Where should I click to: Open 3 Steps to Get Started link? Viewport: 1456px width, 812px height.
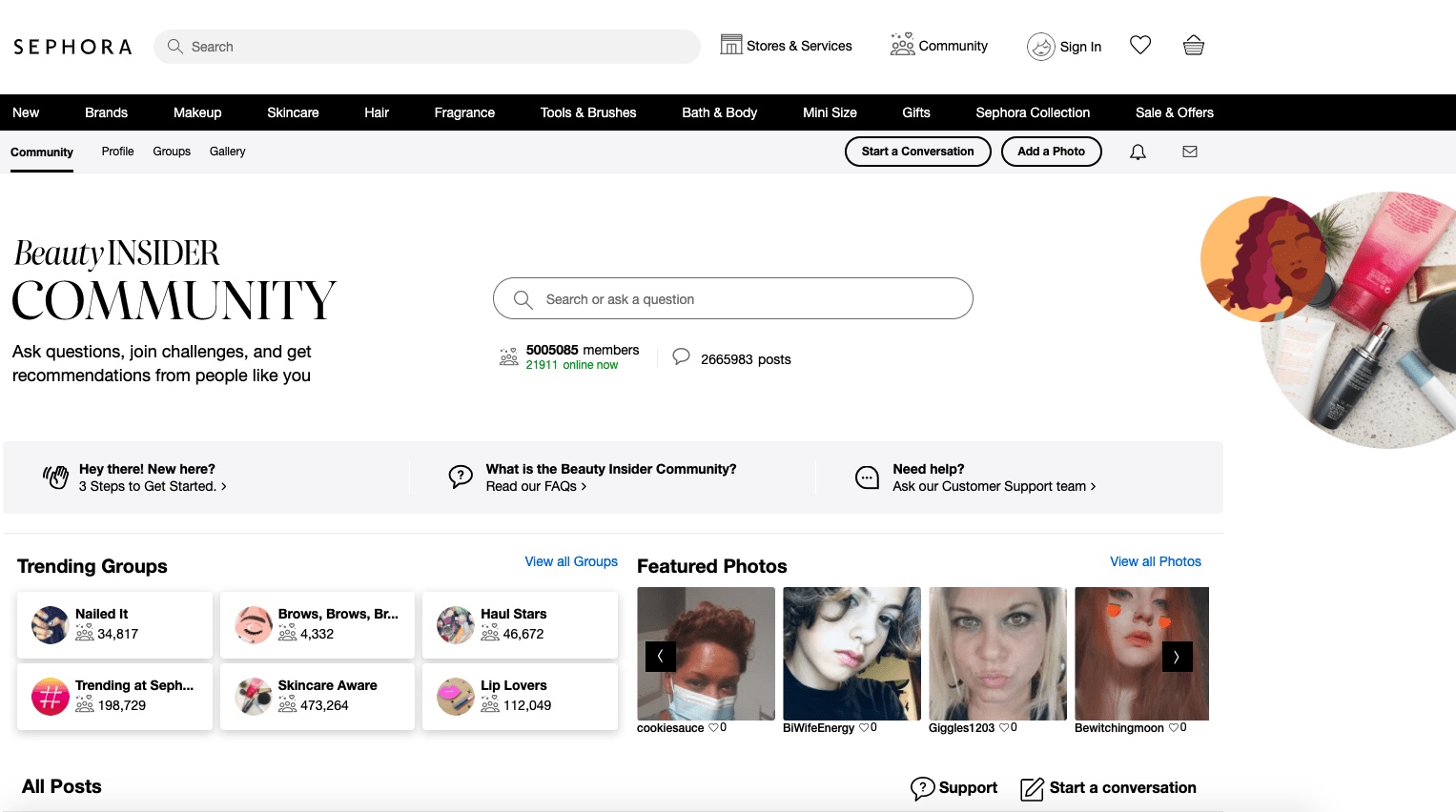click(153, 486)
